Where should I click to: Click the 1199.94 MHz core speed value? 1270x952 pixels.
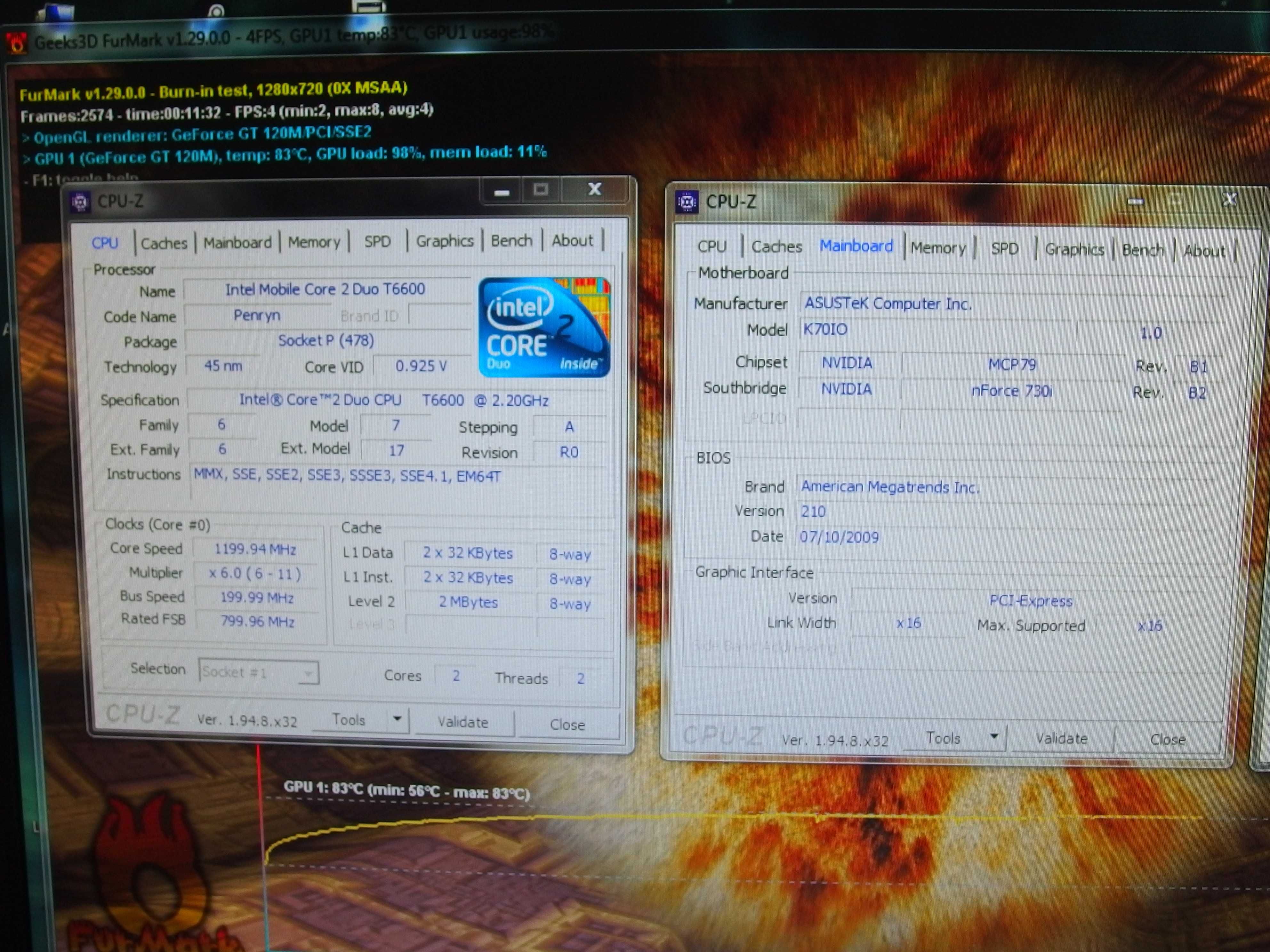pos(255,549)
